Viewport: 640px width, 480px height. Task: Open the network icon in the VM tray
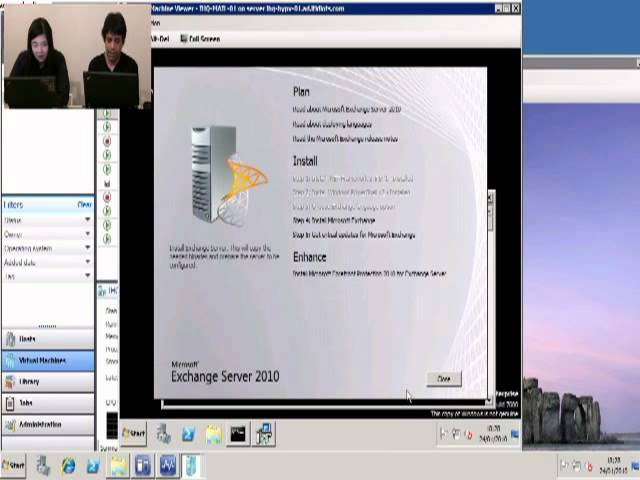[x=456, y=434]
